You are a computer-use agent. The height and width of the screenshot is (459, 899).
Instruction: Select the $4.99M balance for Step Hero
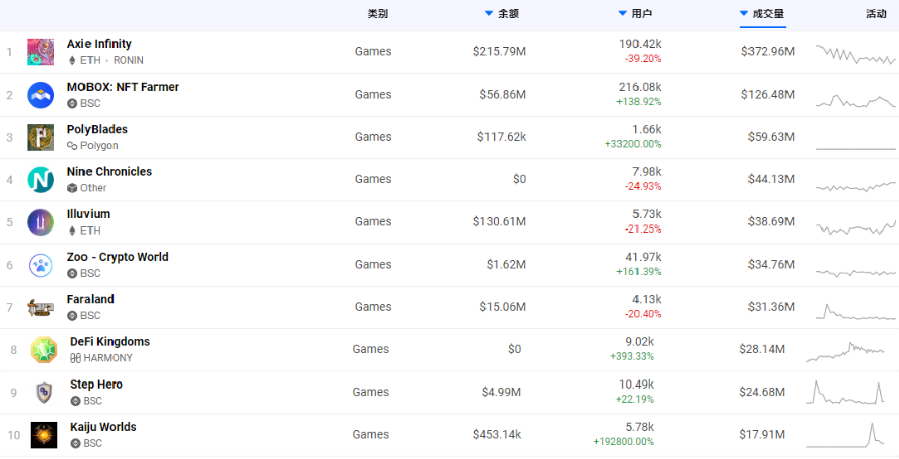[501, 393]
